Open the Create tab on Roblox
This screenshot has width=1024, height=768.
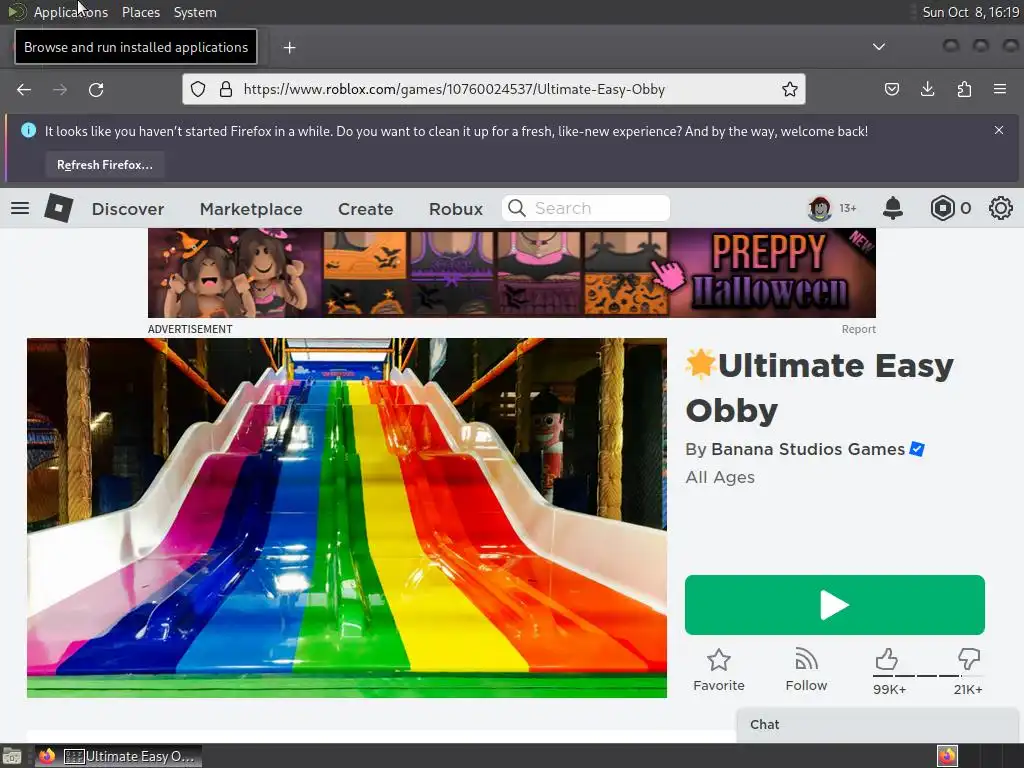(x=365, y=209)
